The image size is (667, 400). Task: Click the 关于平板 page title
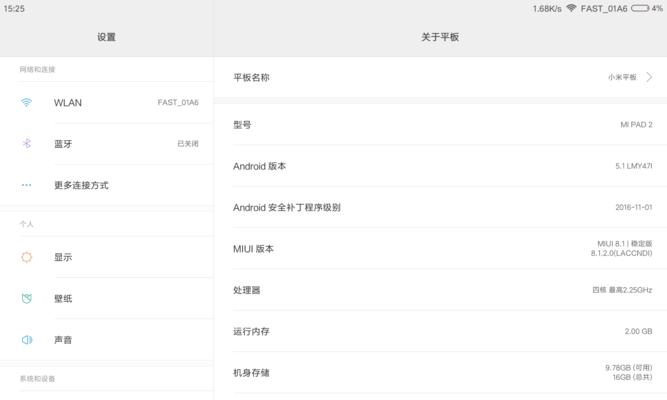(x=440, y=37)
